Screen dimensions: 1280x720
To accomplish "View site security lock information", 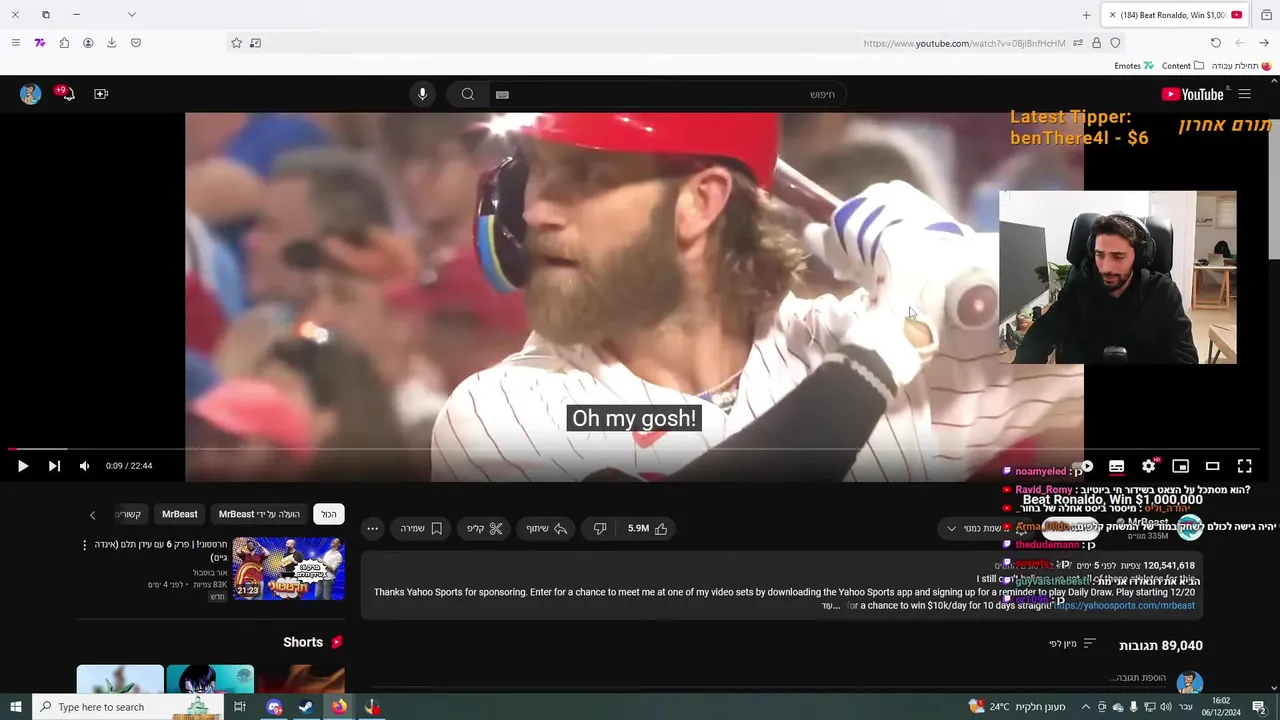I will coord(1096,43).
